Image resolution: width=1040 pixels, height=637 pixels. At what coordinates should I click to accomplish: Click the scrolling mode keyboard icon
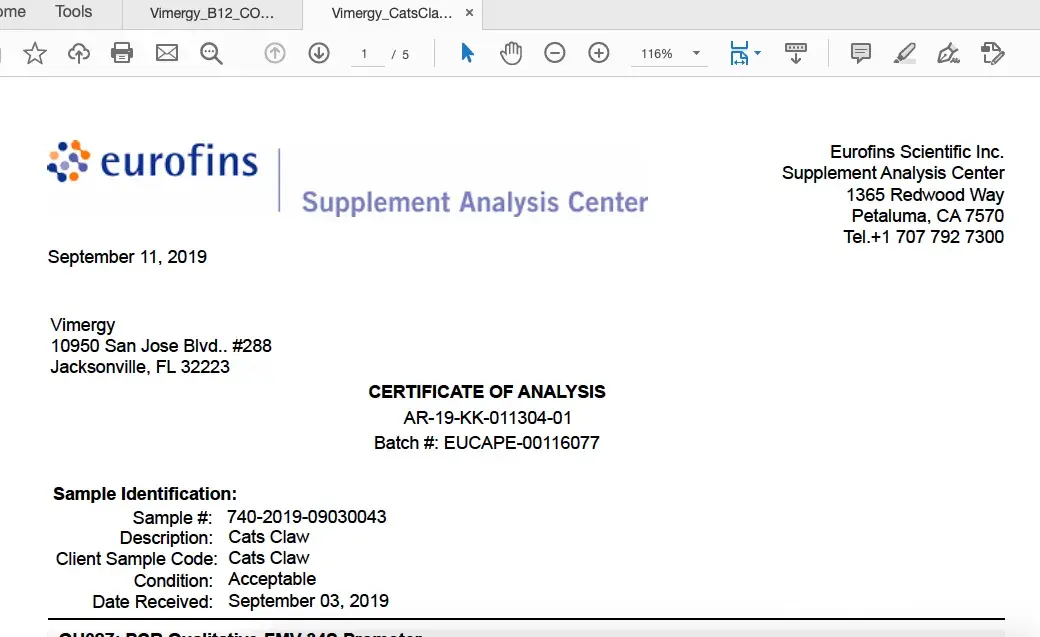pyautogui.click(x=796, y=53)
